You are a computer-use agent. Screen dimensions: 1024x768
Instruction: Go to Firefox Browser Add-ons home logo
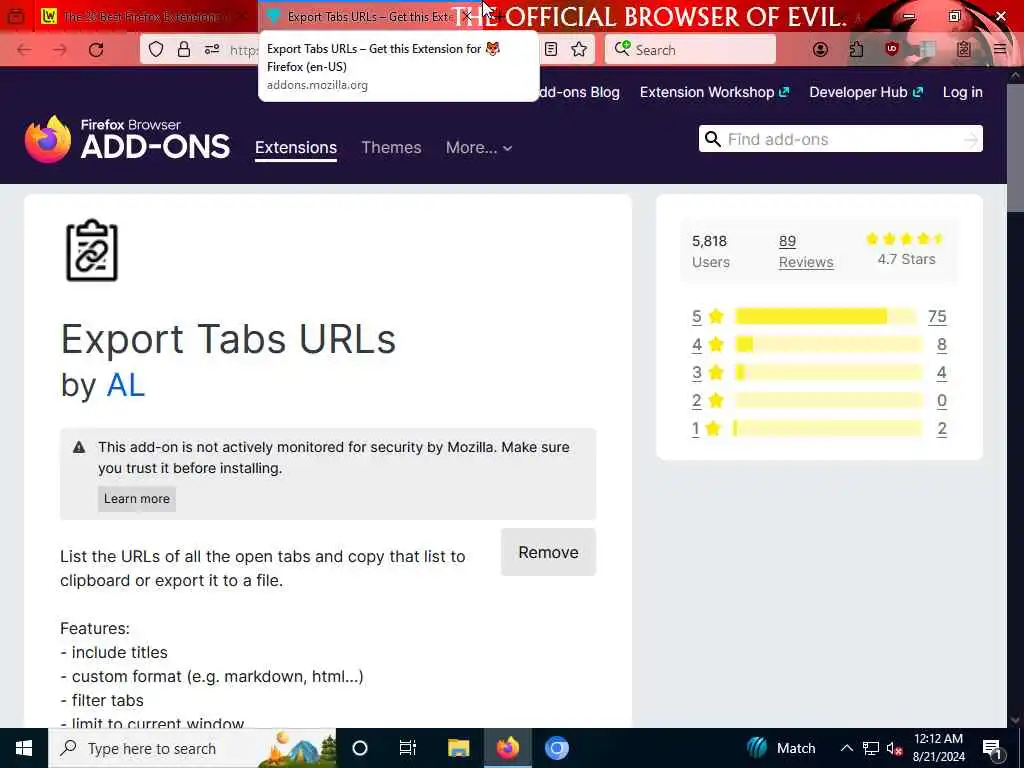127,139
